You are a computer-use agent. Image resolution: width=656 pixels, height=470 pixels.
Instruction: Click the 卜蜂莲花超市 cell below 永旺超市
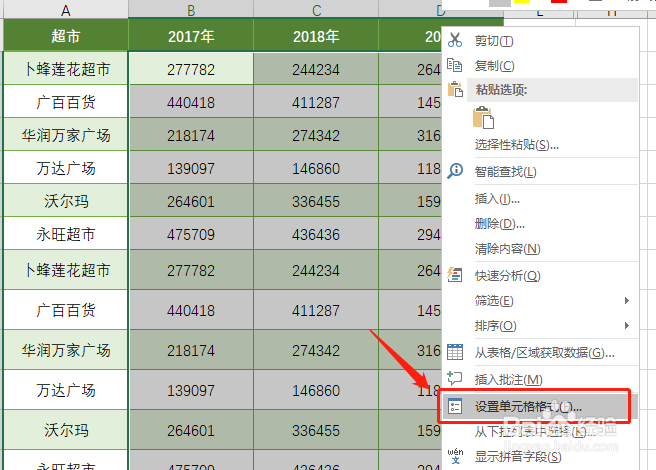pyautogui.click(x=66, y=270)
